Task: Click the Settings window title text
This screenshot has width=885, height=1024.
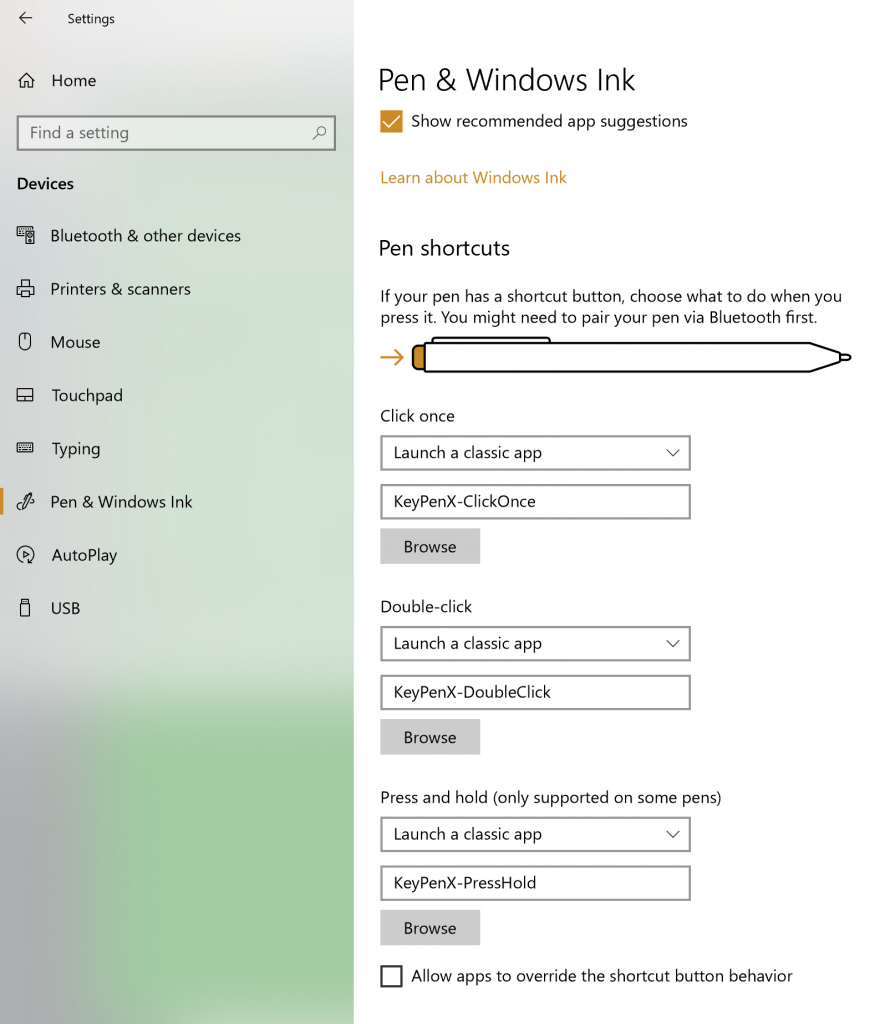Action: pos(91,19)
